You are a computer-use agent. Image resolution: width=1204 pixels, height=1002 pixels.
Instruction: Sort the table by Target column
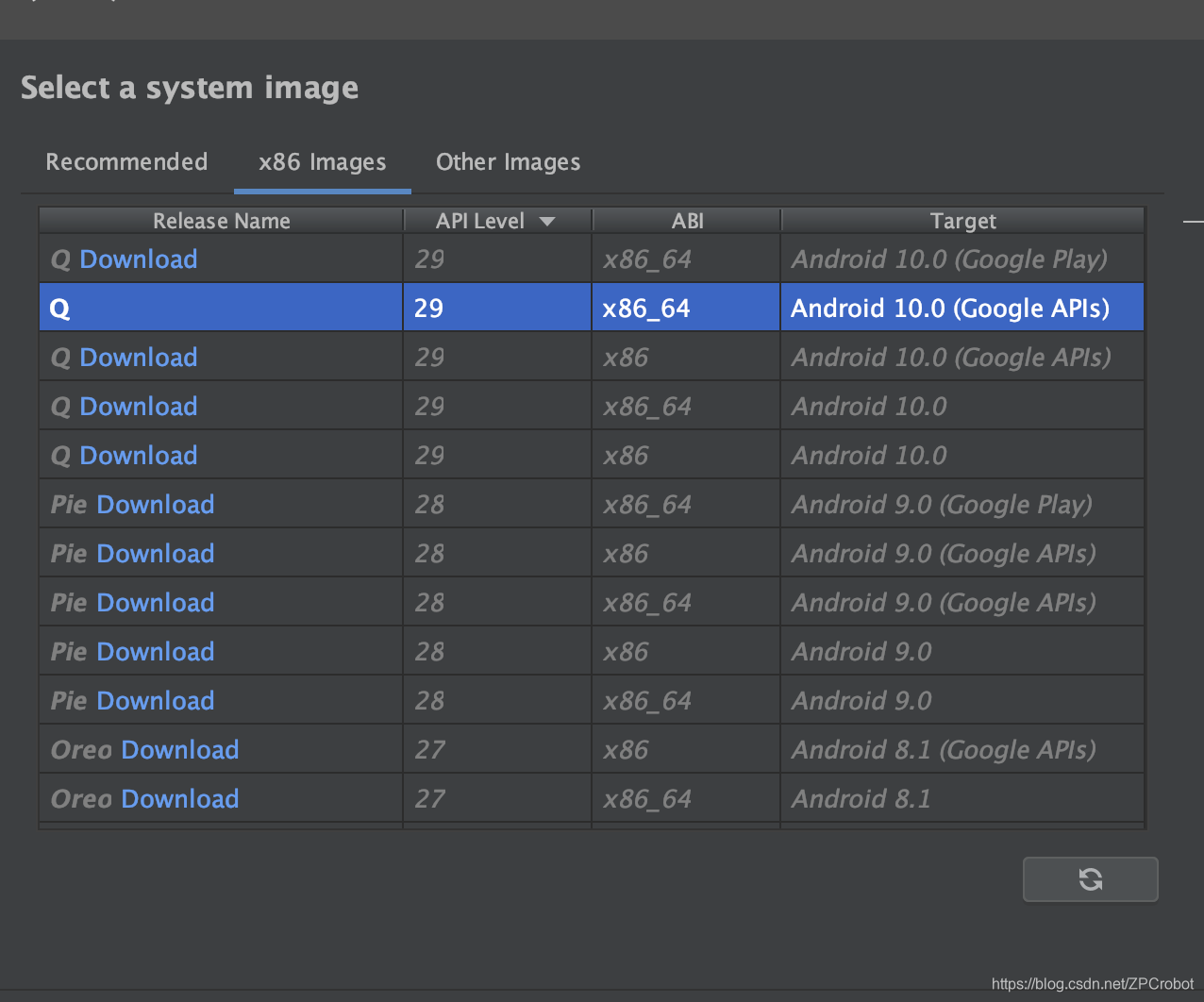click(x=962, y=220)
